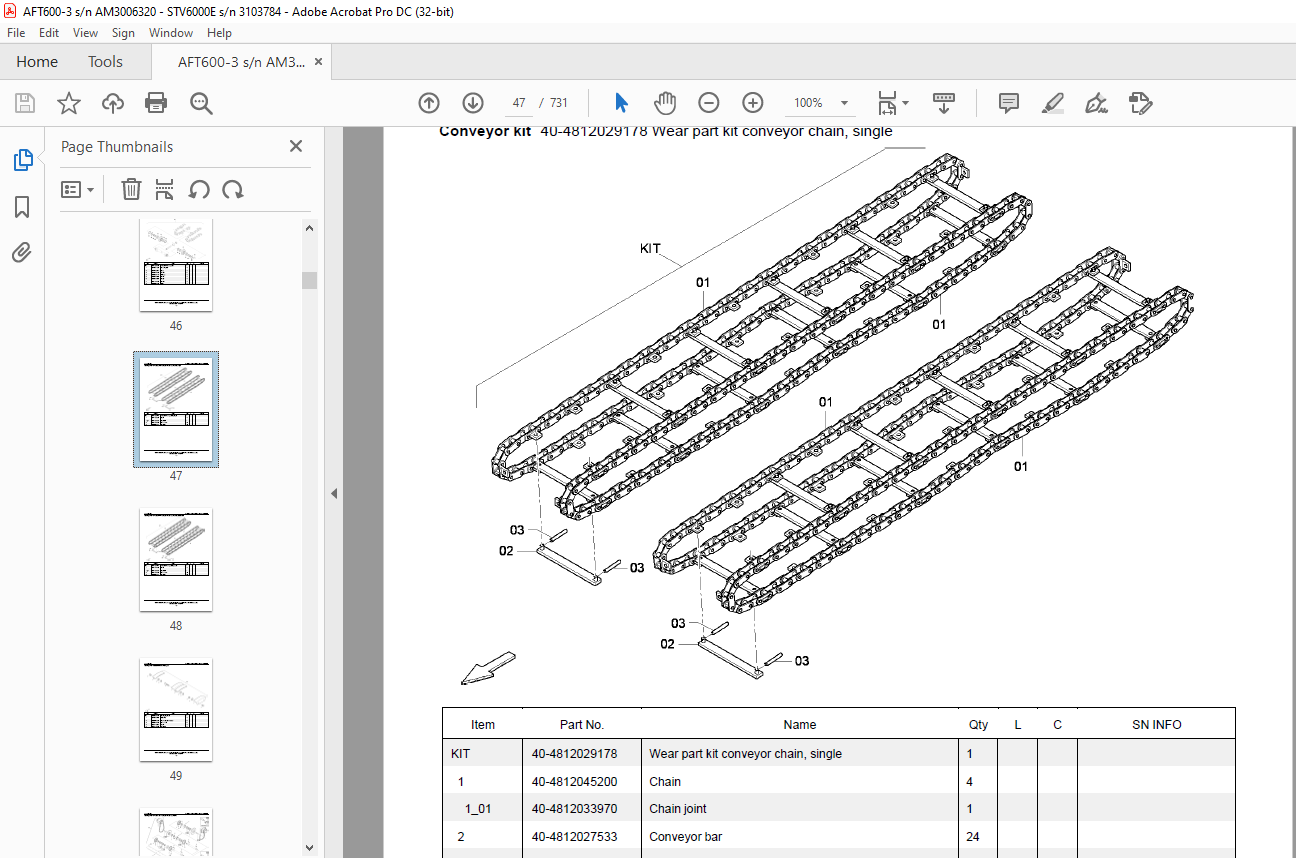
Task: Open the View menu
Action: tap(85, 33)
